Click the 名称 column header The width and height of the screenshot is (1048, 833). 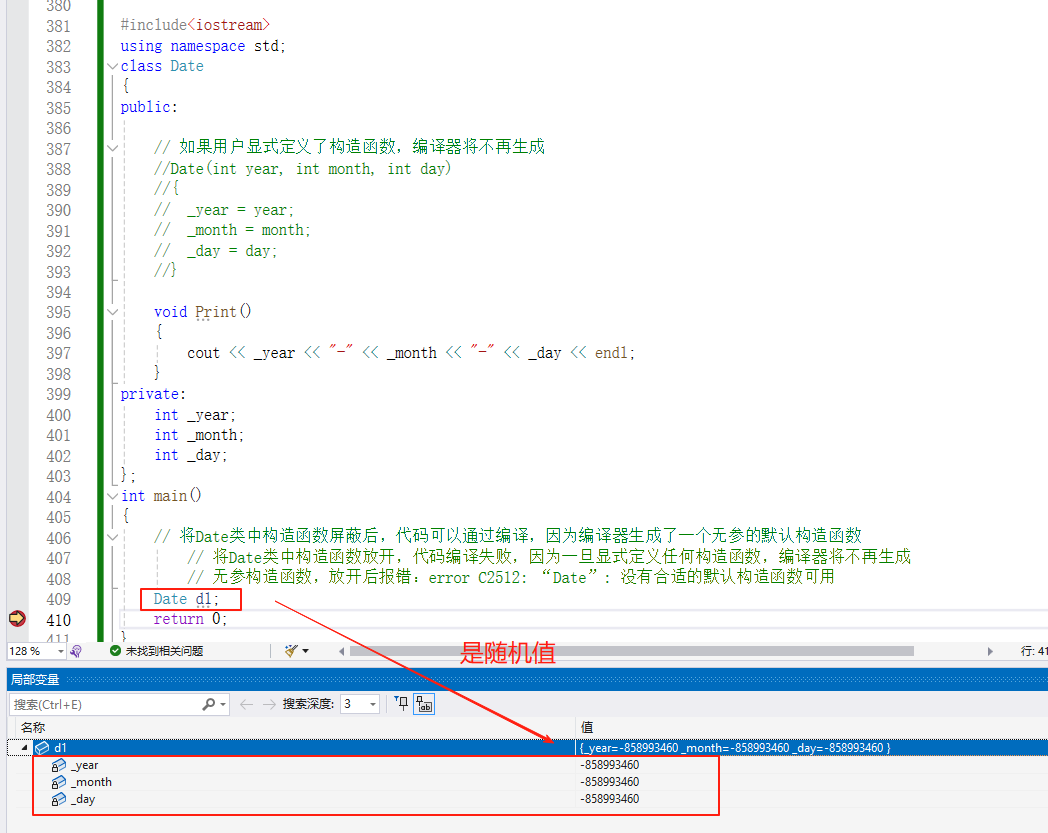click(33, 727)
